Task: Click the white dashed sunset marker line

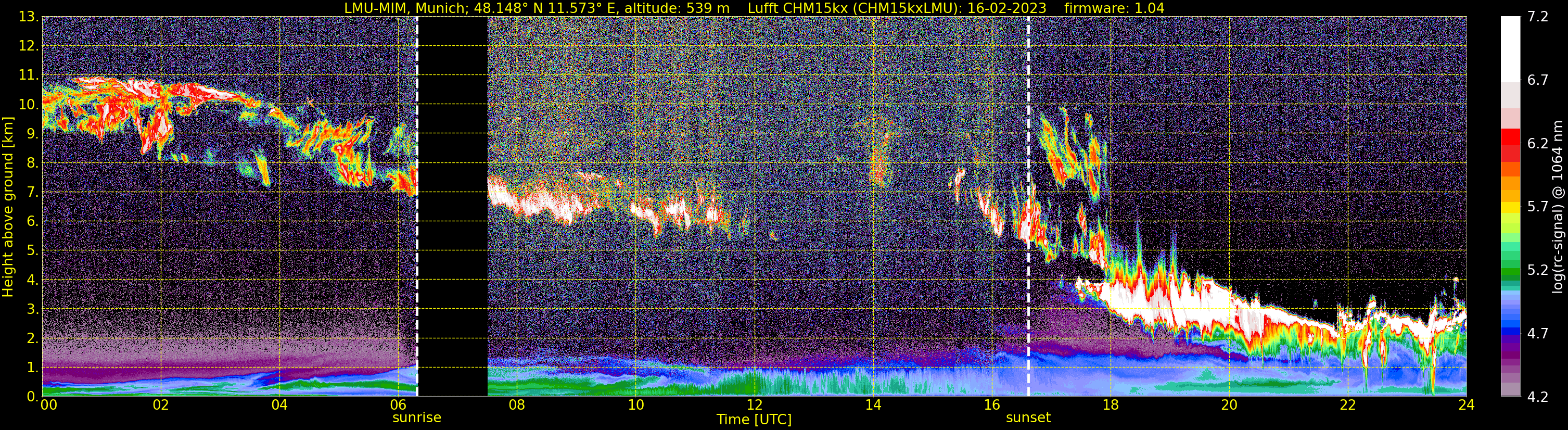Action: tap(1029, 207)
